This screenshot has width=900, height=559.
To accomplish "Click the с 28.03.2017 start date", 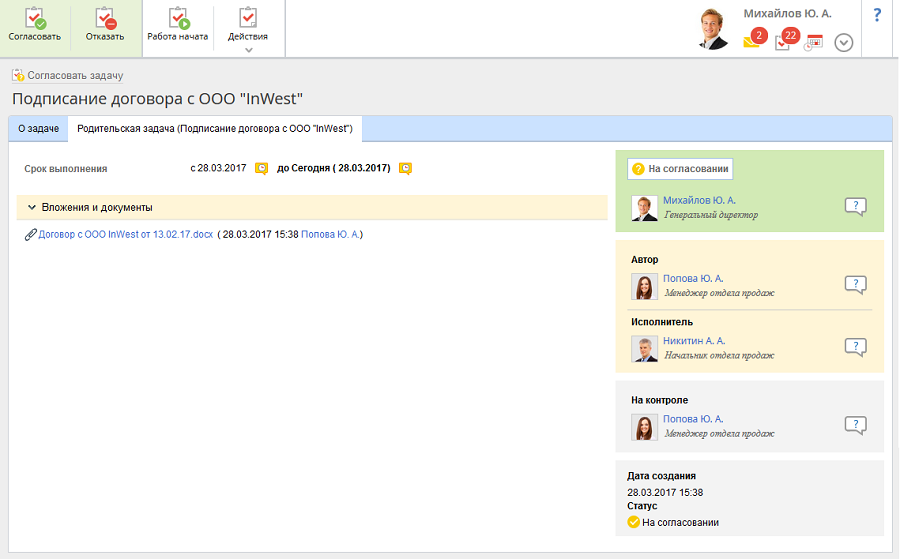I will pyautogui.click(x=218, y=168).
